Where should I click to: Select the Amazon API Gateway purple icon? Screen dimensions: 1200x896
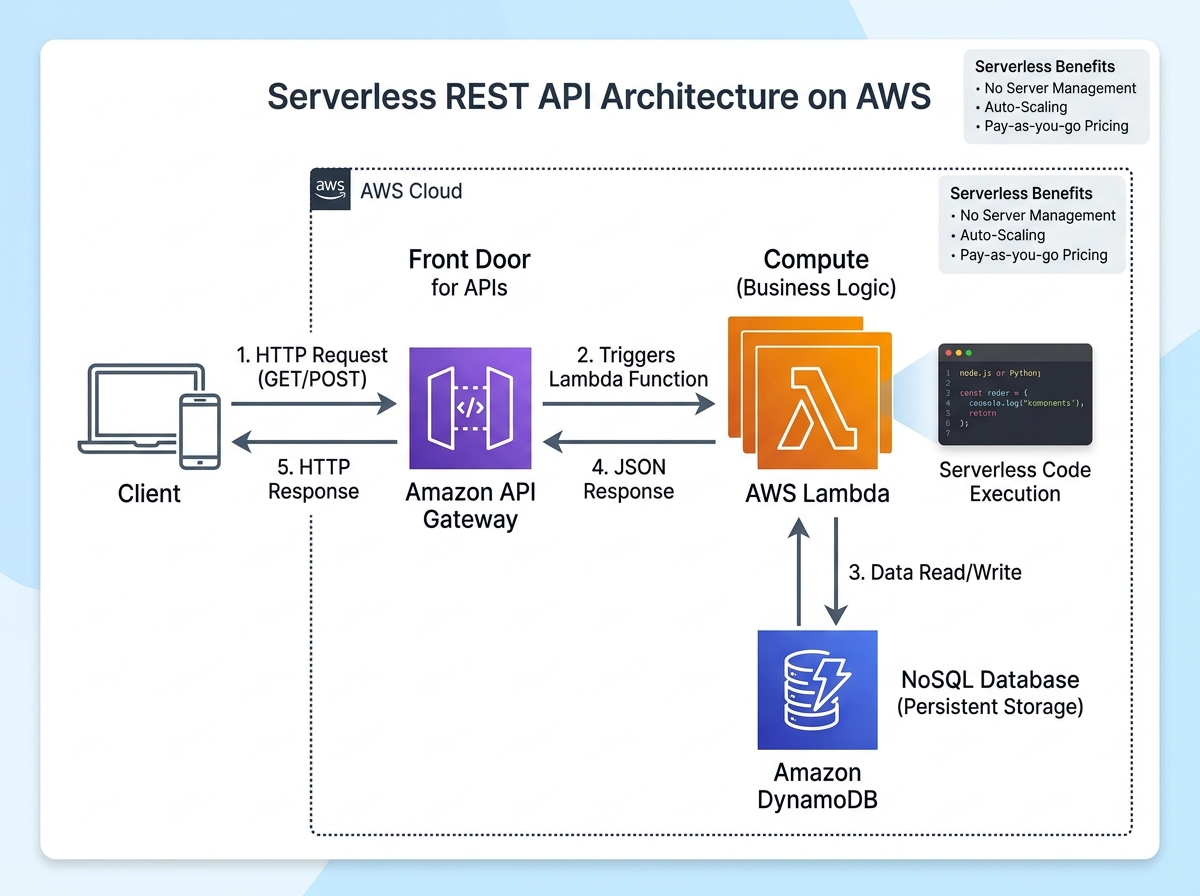pos(470,408)
